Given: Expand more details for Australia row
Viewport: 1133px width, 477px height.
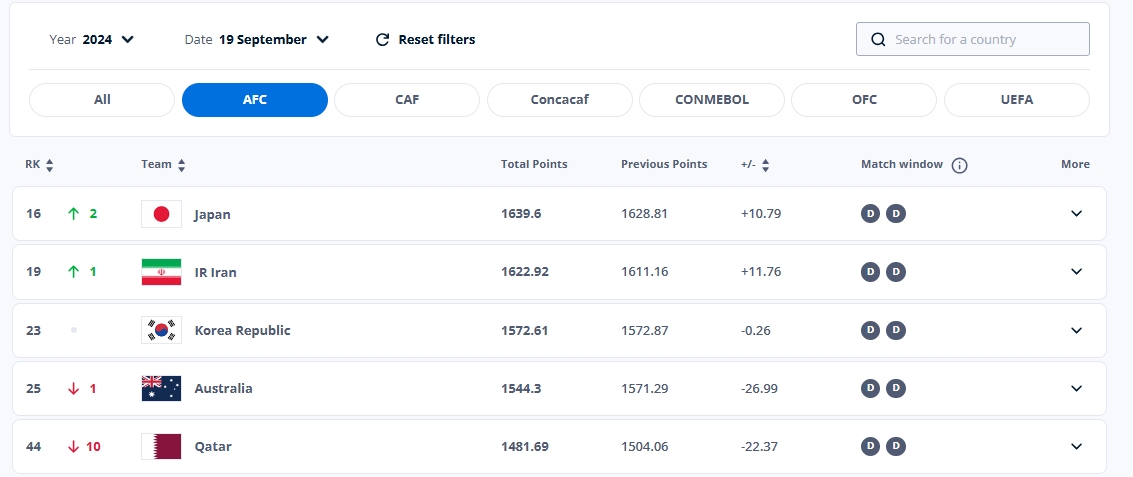Looking at the screenshot, I should tap(1076, 388).
